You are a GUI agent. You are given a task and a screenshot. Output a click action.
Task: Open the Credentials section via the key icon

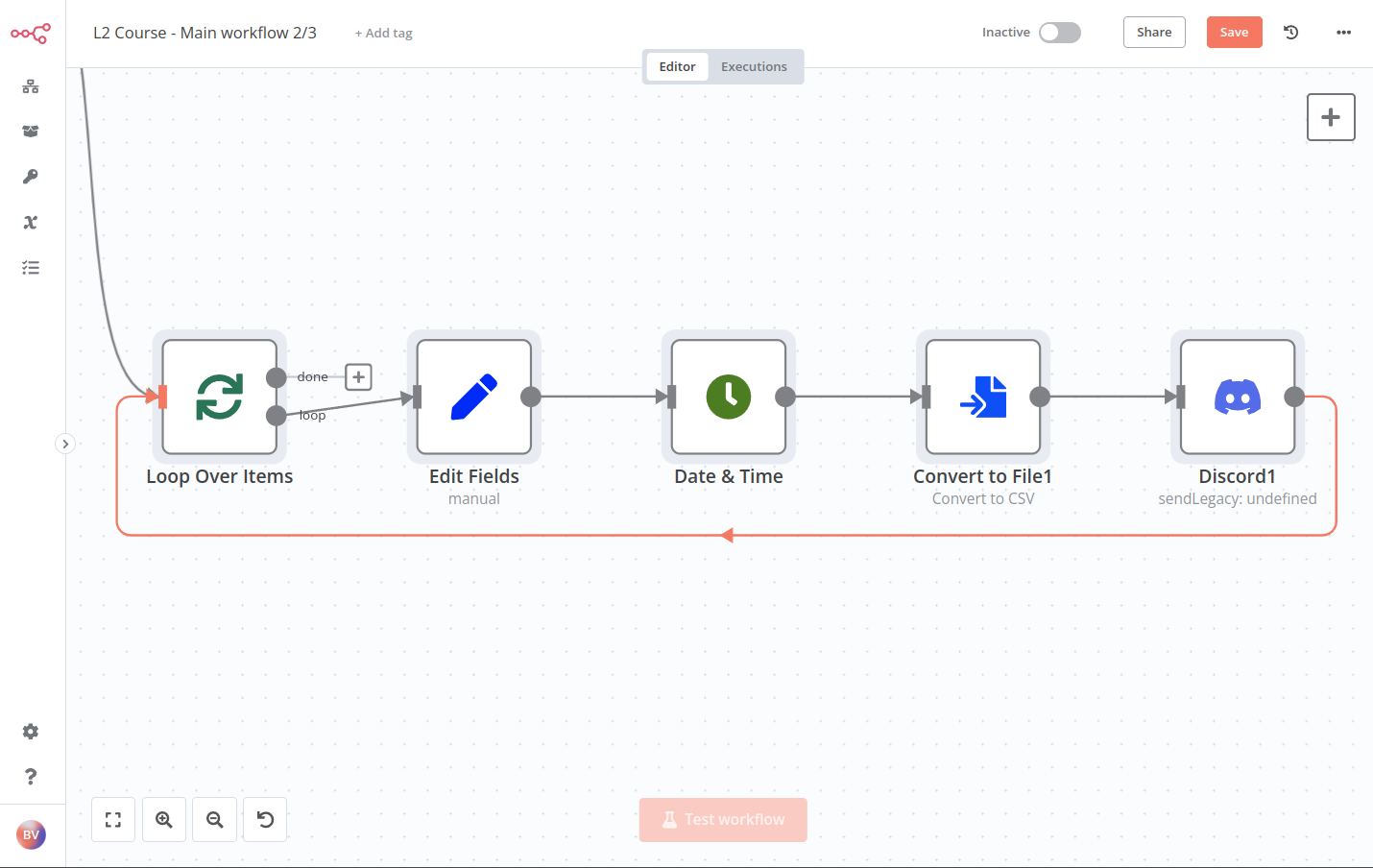point(31,177)
